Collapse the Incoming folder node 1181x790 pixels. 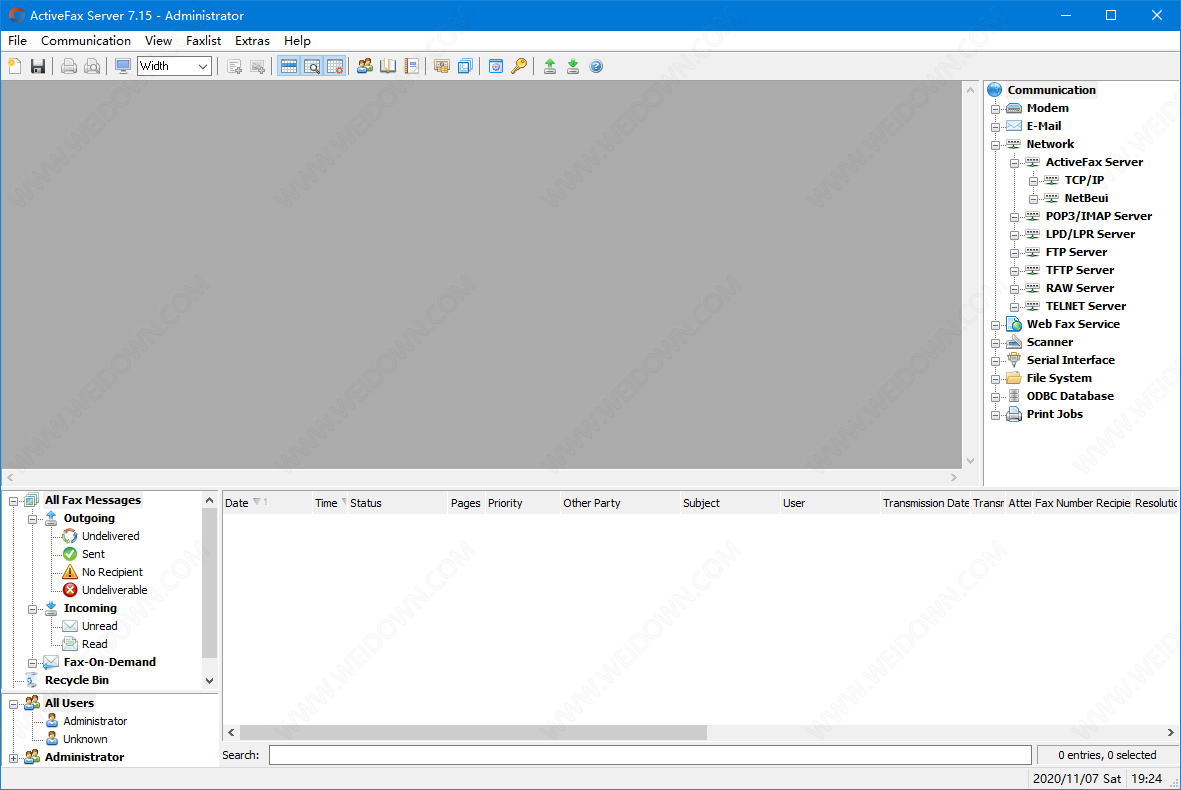click(32, 609)
